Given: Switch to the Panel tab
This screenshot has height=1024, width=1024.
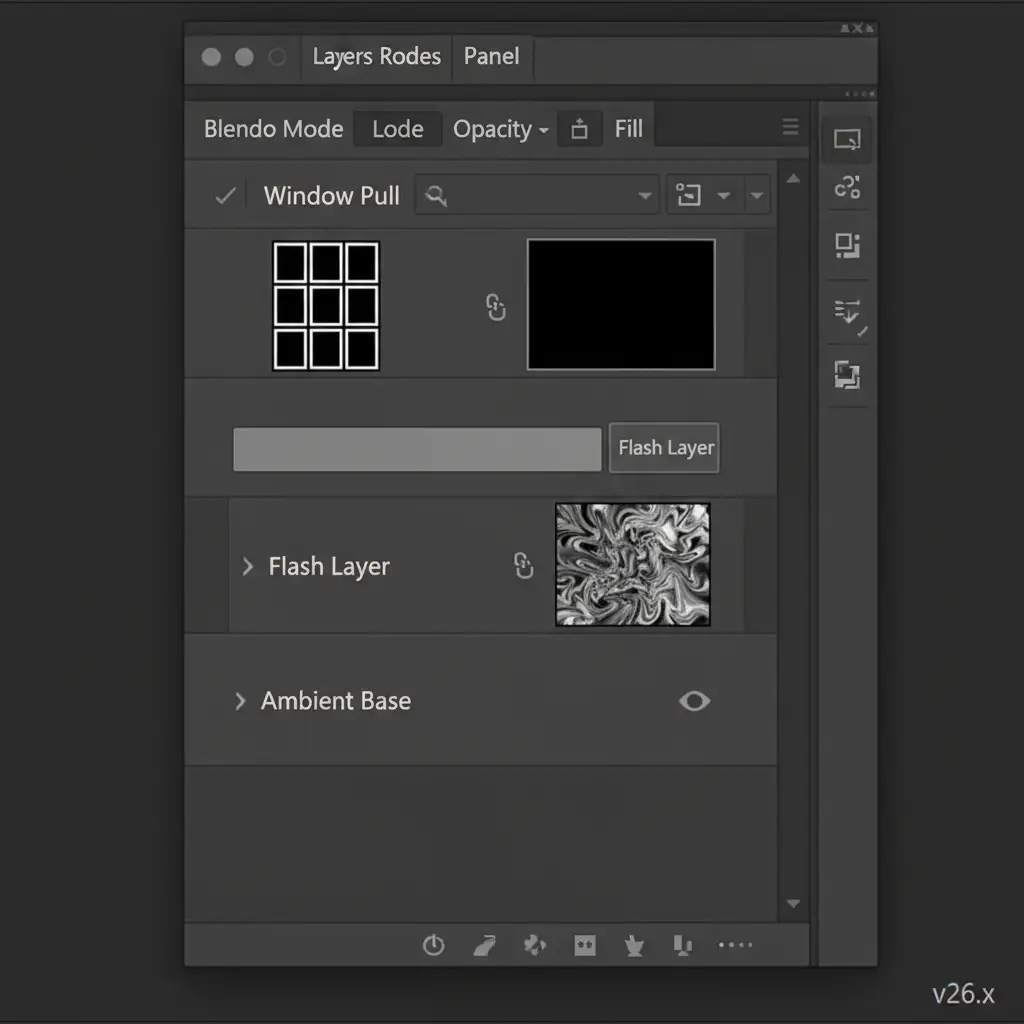Looking at the screenshot, I should pos(491,57).
